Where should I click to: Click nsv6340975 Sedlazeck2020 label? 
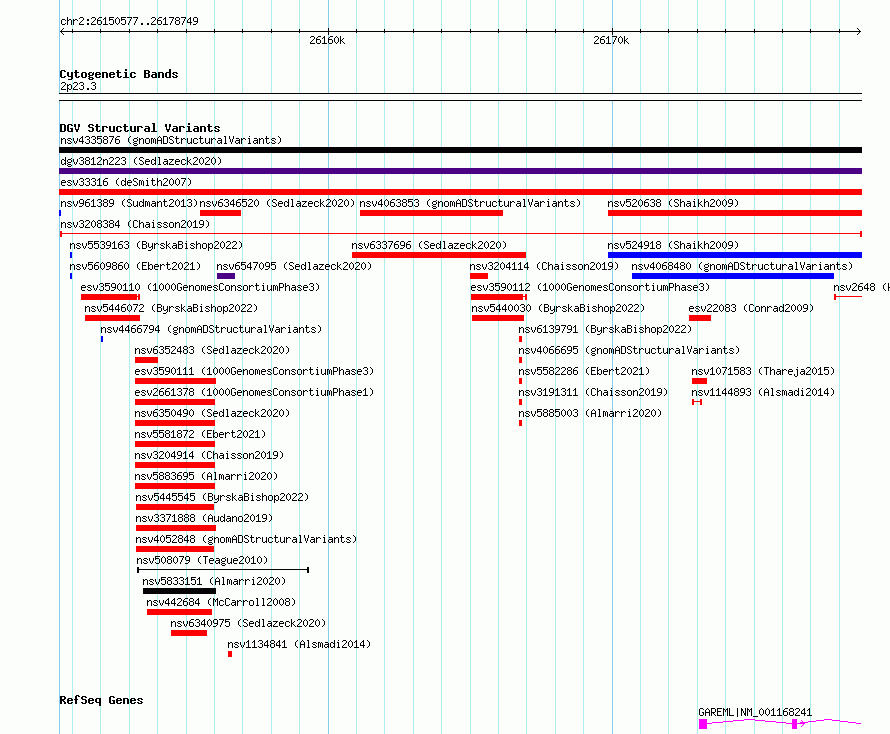tap(249, 623)
